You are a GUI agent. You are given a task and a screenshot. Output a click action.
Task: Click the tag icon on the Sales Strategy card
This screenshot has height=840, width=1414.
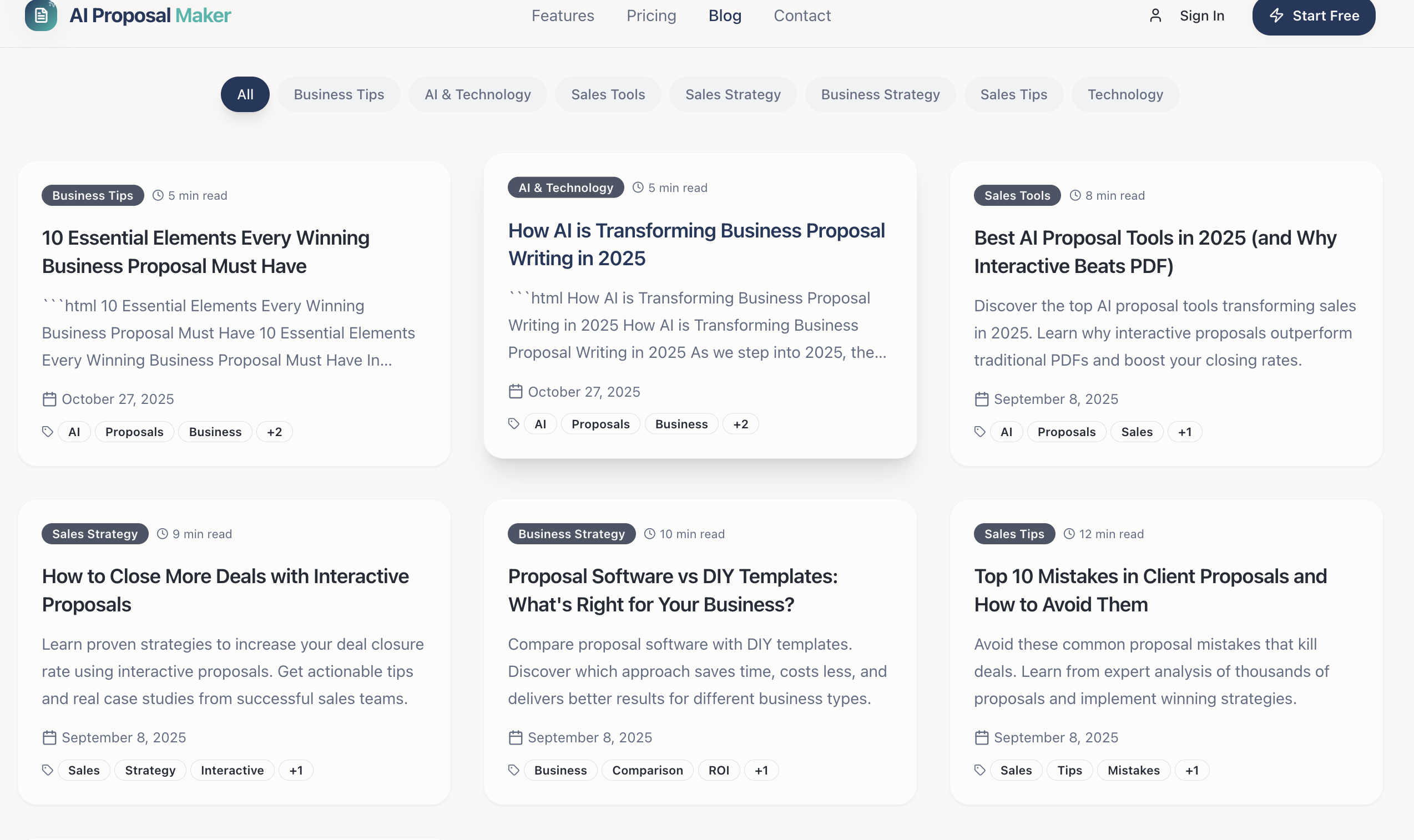(x=48, y=770)
